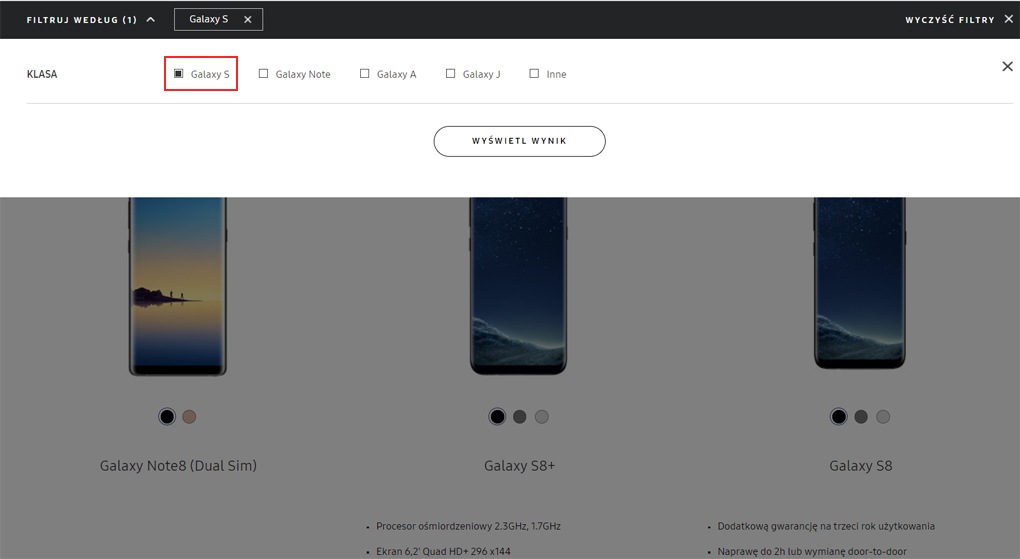1020x559 pixels.
Task: Select black color for Galaxy Note8
Action: pyautogui.click(x=167, y=416)
